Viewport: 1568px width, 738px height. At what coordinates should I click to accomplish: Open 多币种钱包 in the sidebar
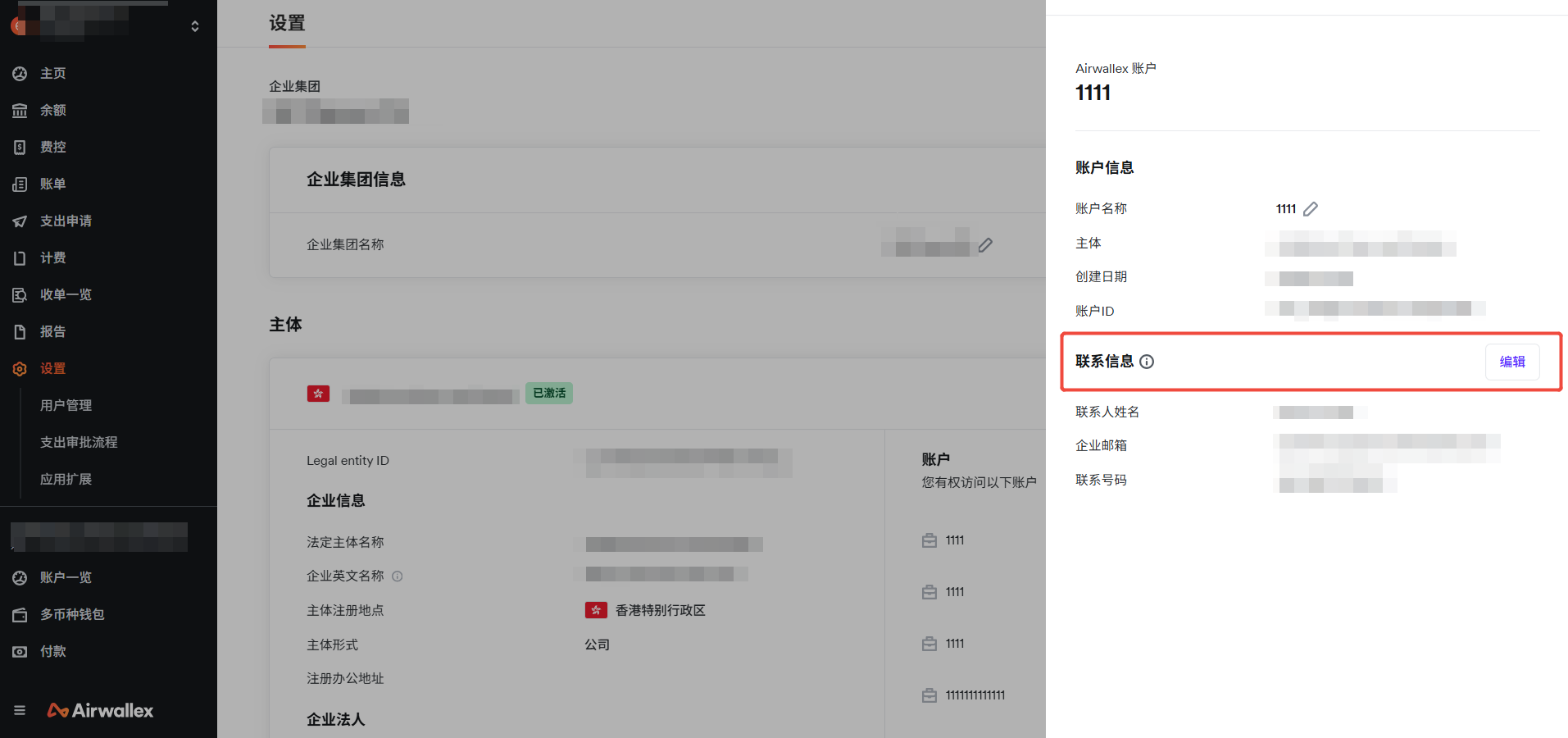(x=72, y=615)
